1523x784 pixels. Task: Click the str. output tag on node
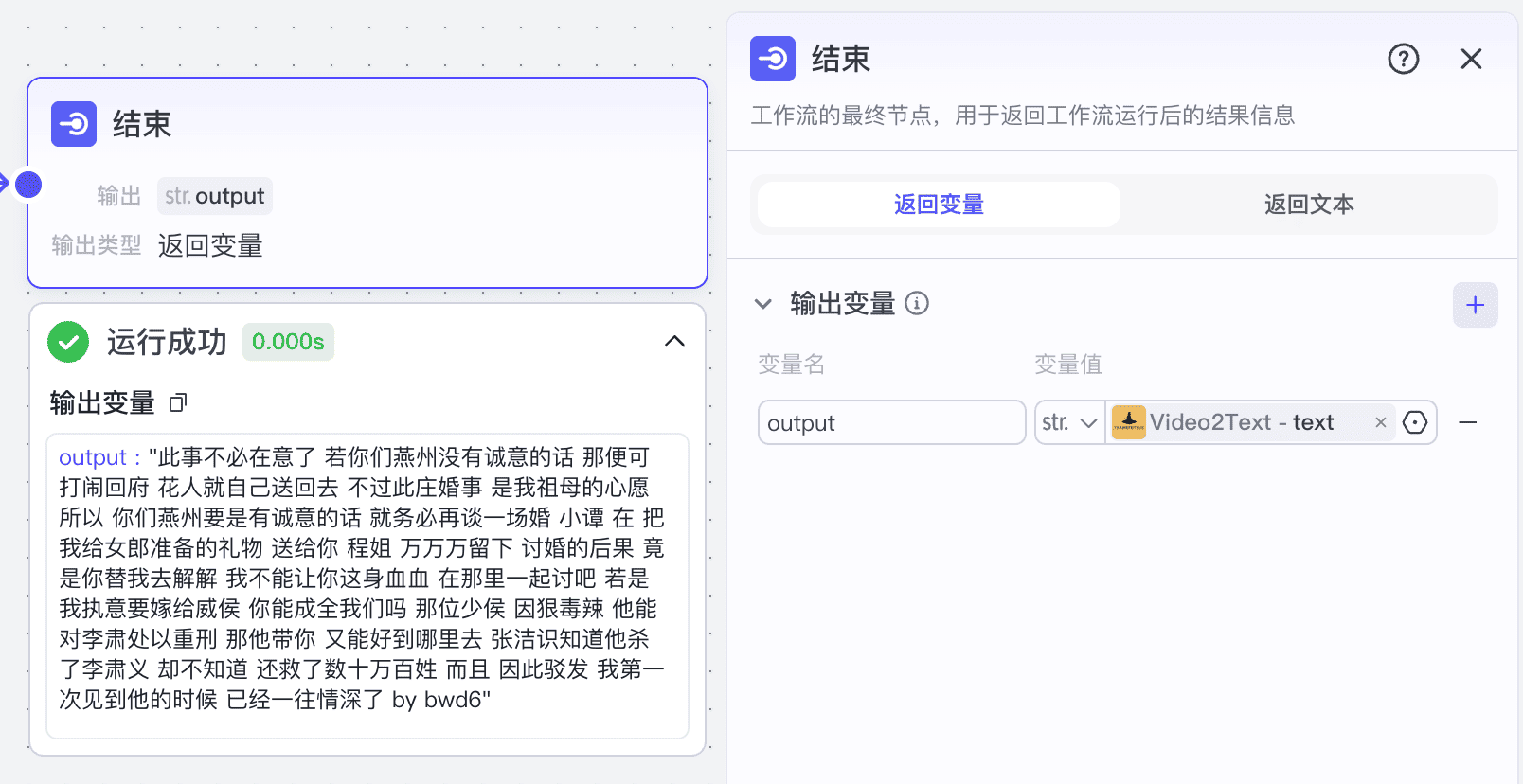pos(215,196)
